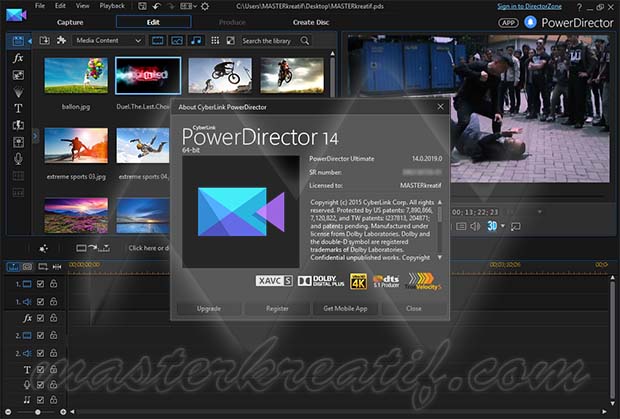Lock music track
This screenshot has height=419, width=620.
point(53,400)
